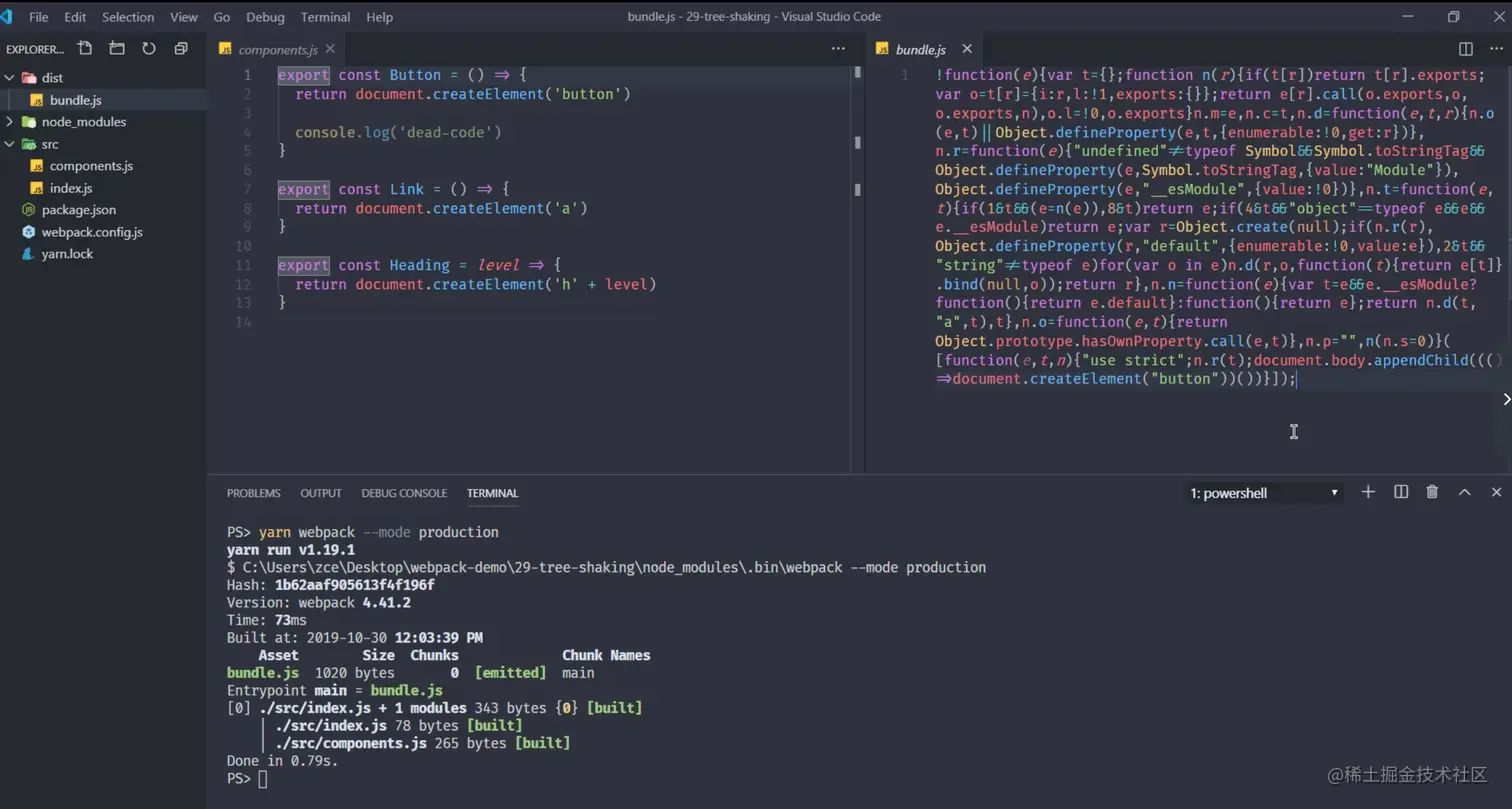This screenshot has width=1512, height=809.
Task: Kill the terminal with the trash icon
Action: coord(1432,492)
